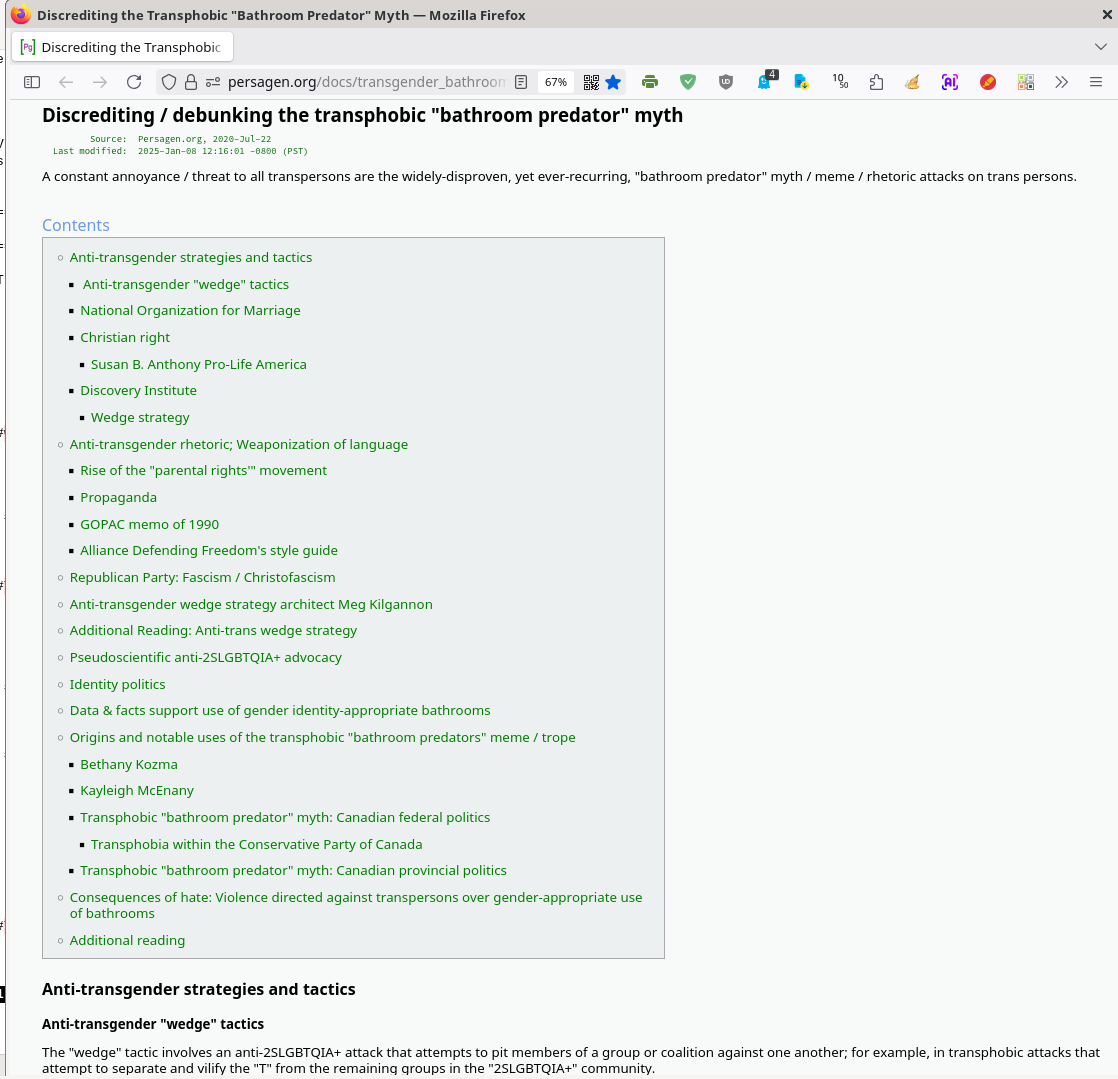Go to GOPAC memo of 1990 section
Screen dimensions: 1118x1079
149,524
